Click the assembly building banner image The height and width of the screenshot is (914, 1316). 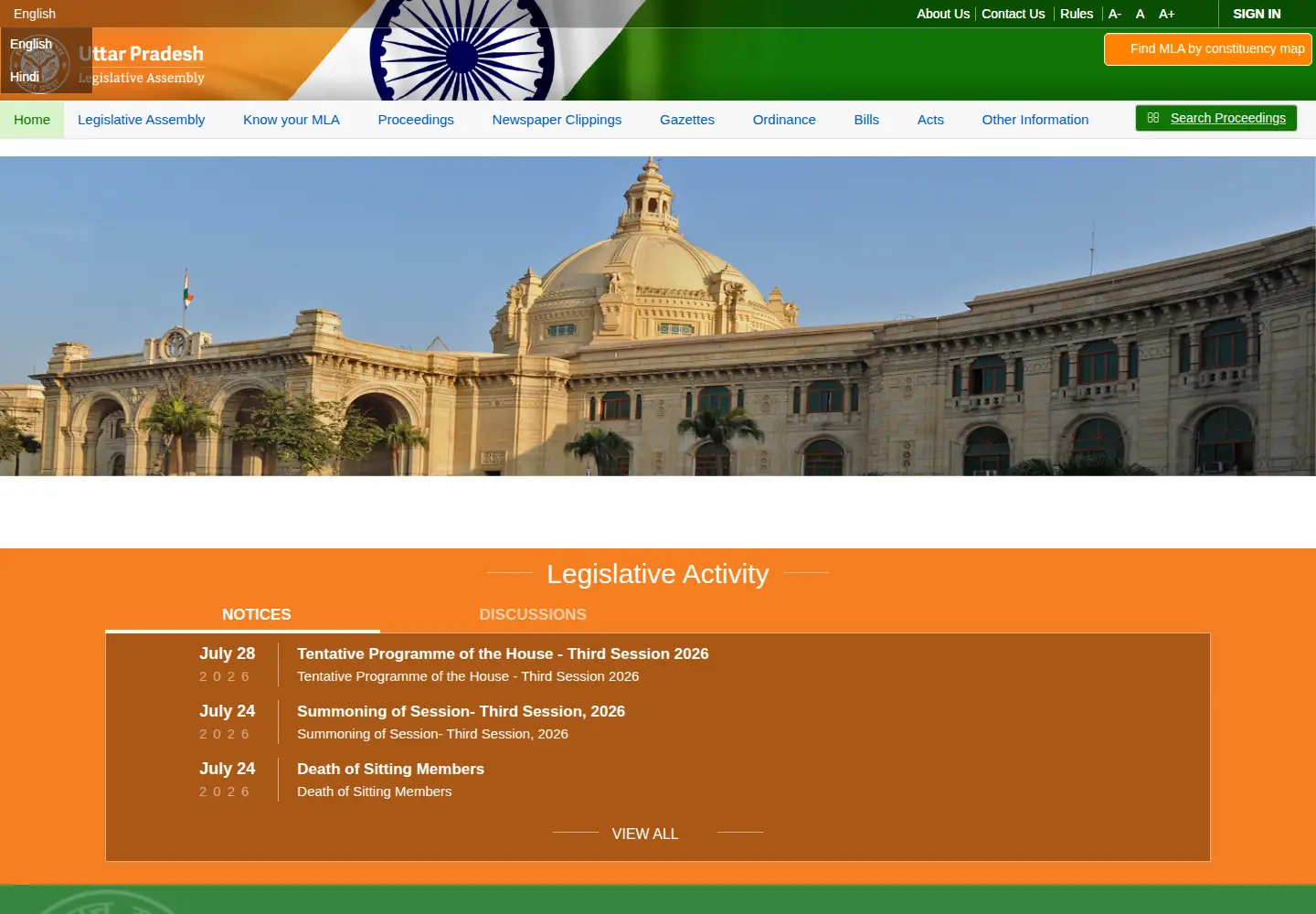(x=658, y=316)
